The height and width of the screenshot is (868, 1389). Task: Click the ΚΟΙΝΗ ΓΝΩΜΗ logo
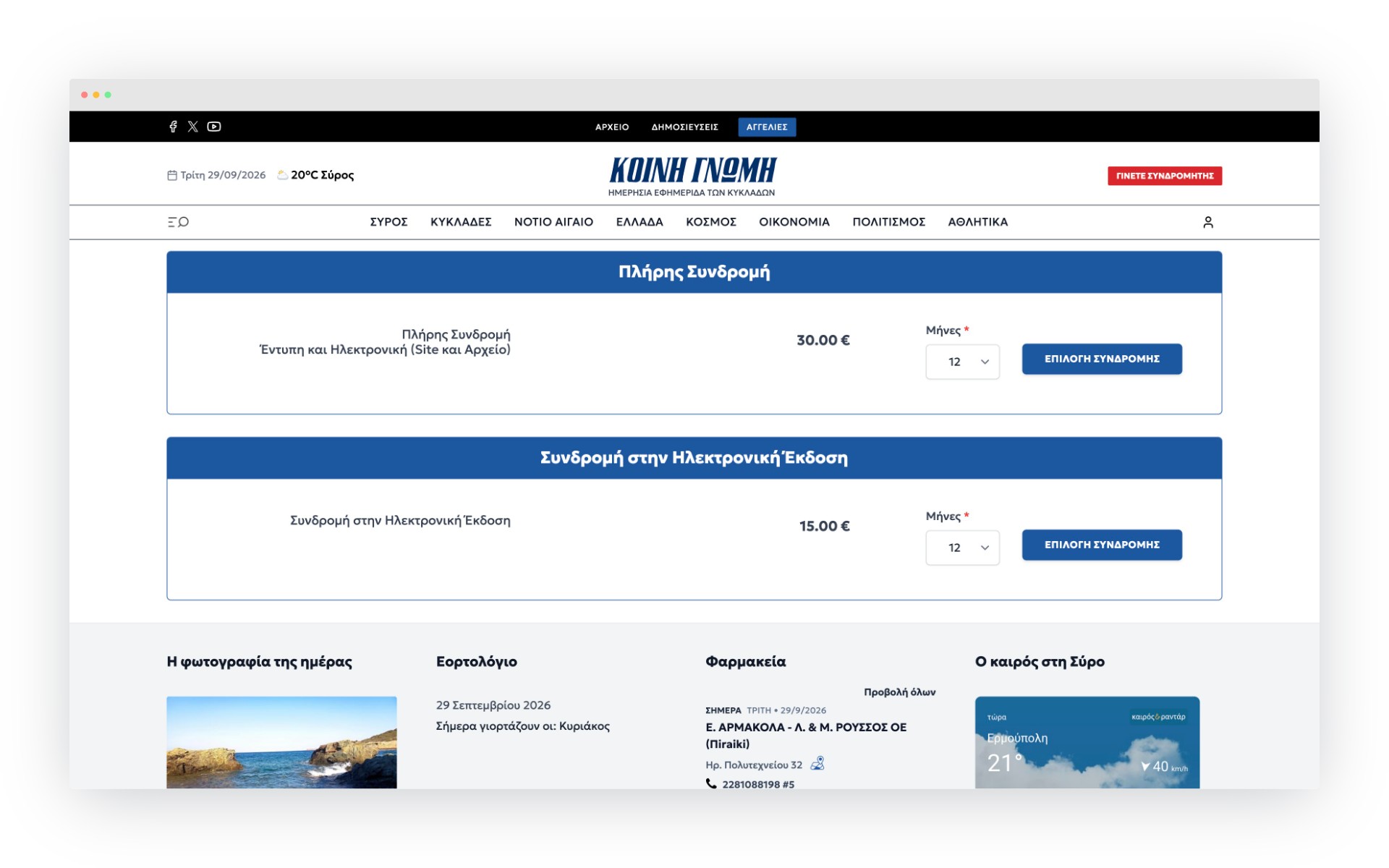(x=692, y=176)
